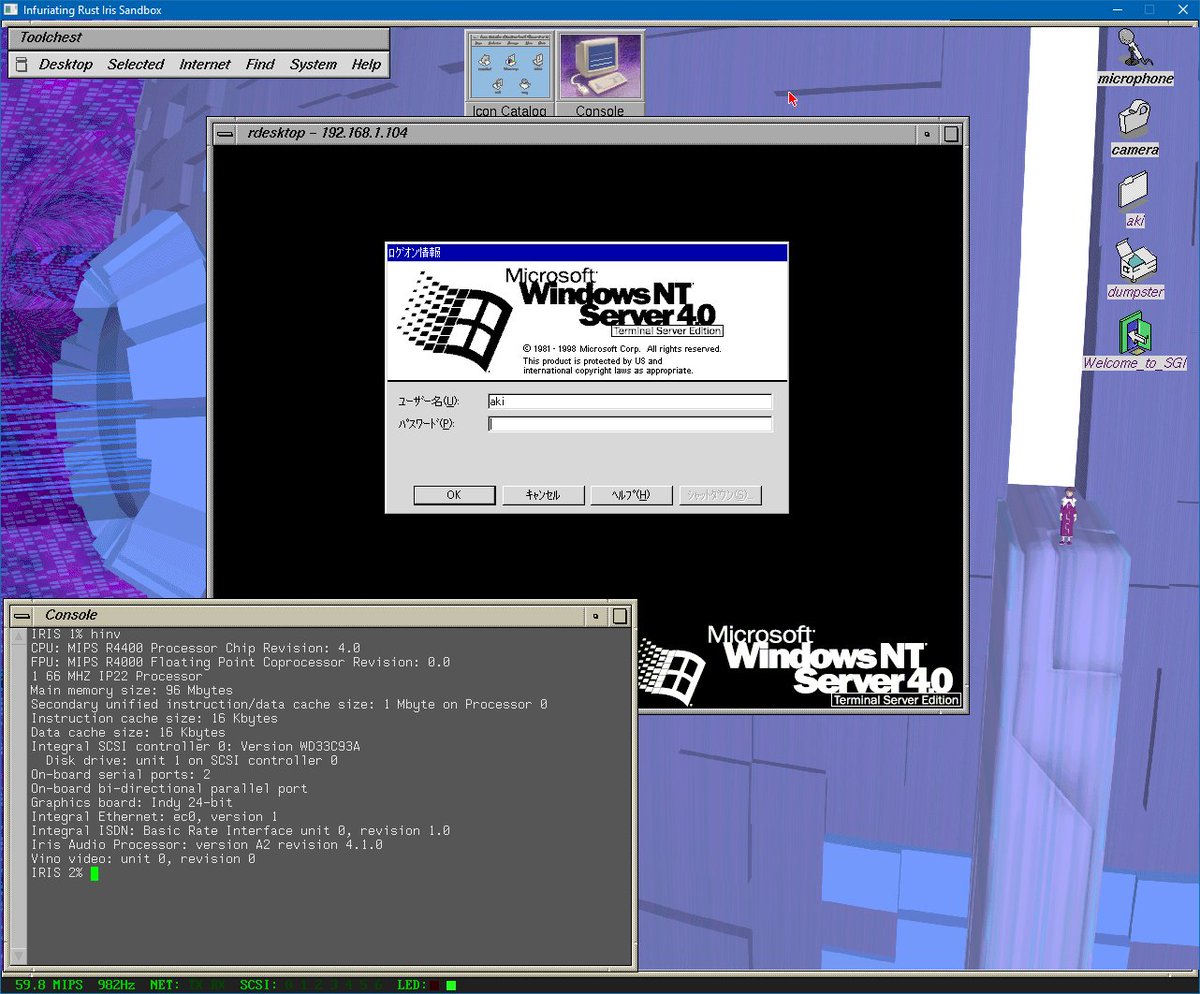Click the 'Integral Ethernet: ec0' line
Image resolution: width=1200 pixels, height=994 pixels.
click(154, 817)
